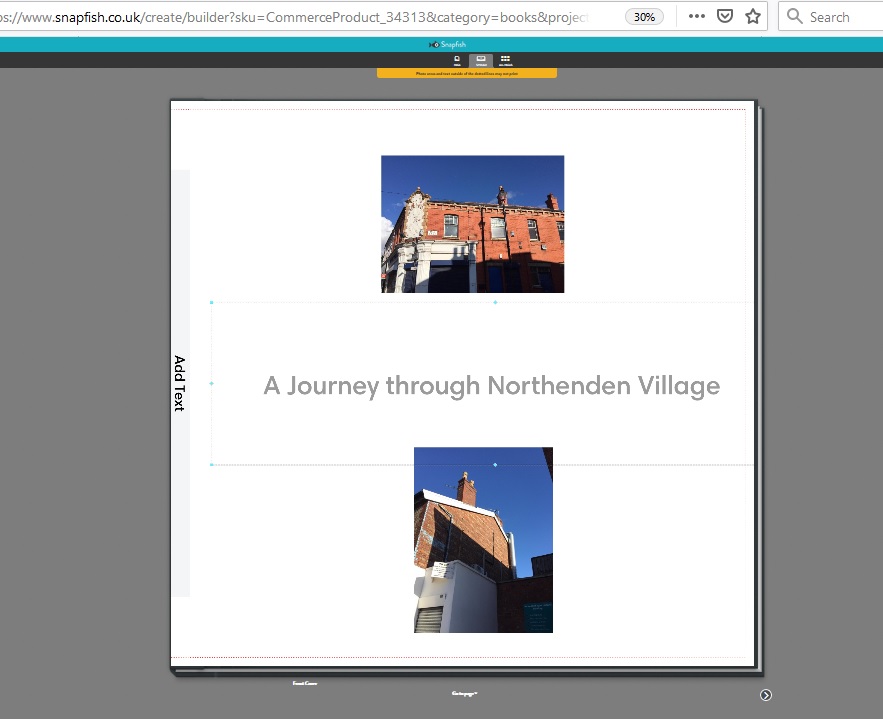Click the yellow dotted-lines warning banner
Image resolution: width=883 pixels, height=719 pixels.
tap(466, 74)
